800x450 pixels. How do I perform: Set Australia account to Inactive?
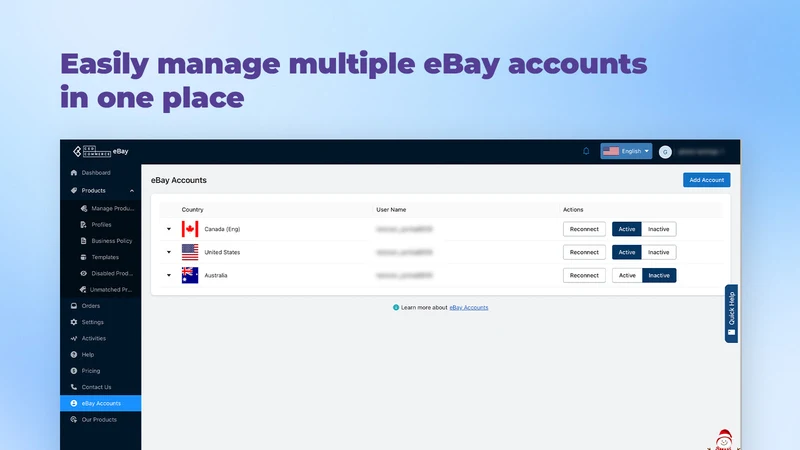tap(659, 276)
